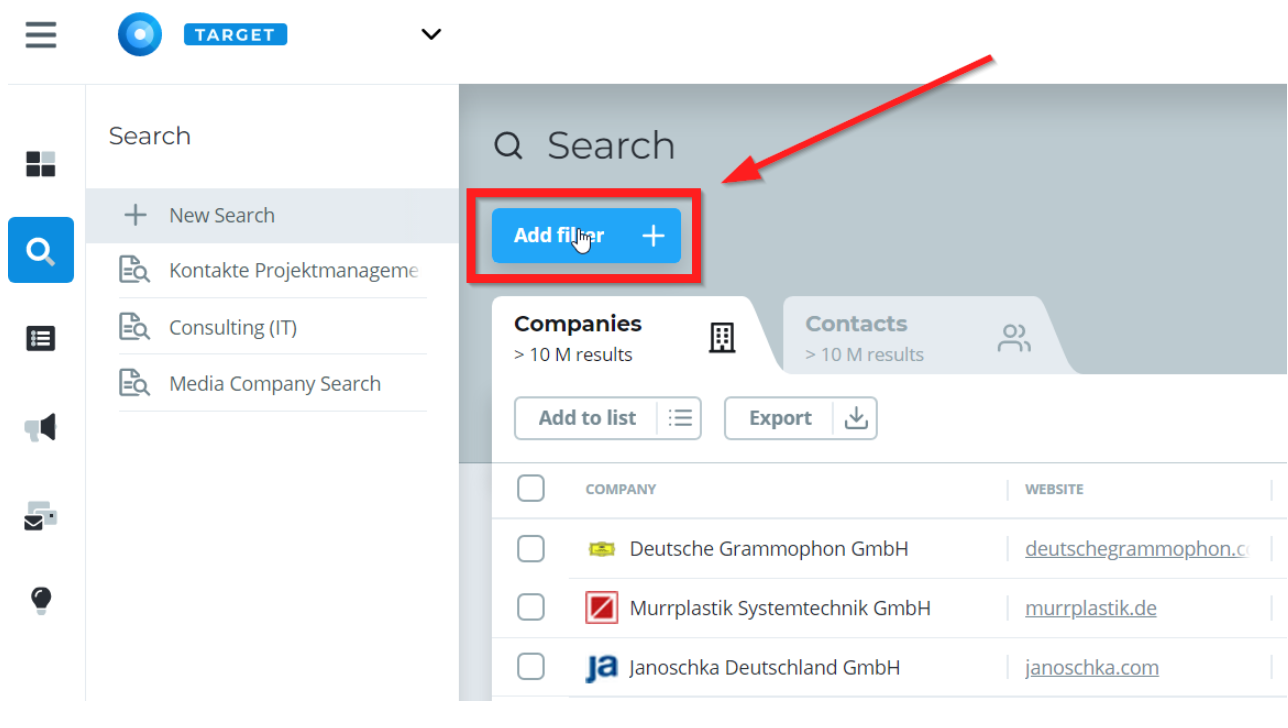Check the Deutsche Grammophon GmbH checkbox
Image resolution: width=1288 pixels, height=728 pixels.
point(531,548)
